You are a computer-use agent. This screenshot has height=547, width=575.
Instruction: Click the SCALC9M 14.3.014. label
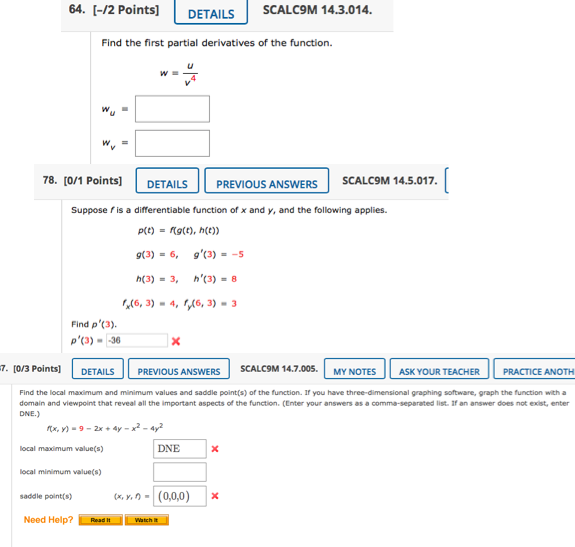318,10
